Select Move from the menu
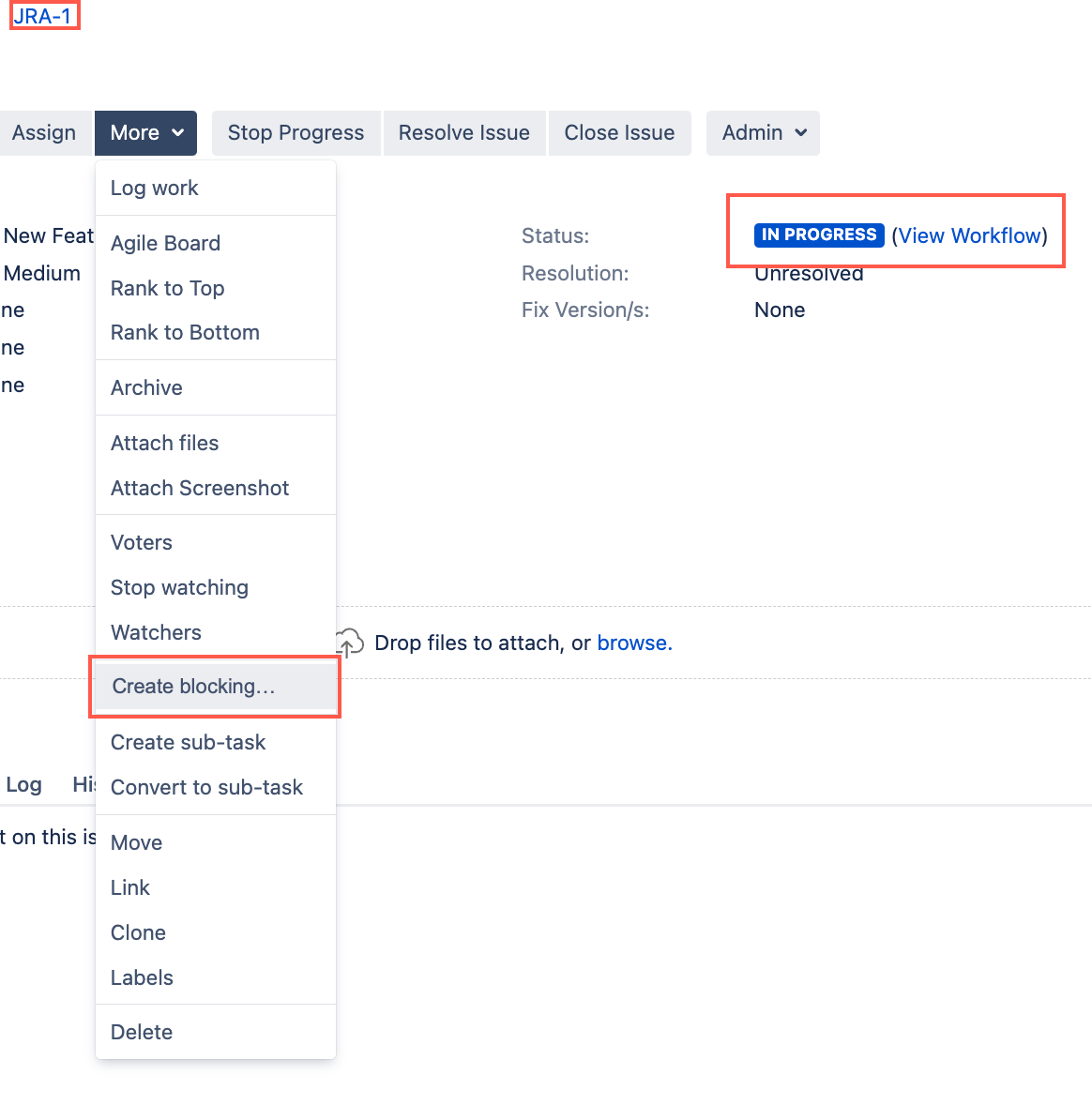1092x1105 pixels. [216, 843]
